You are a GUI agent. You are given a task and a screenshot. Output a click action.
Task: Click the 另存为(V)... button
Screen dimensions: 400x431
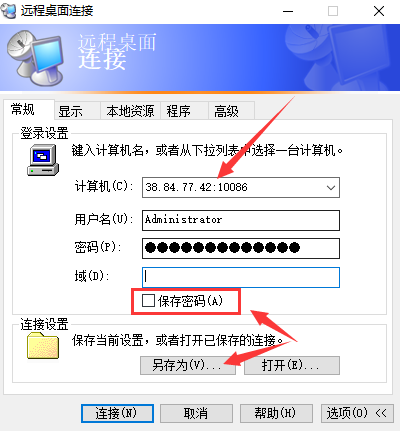tap(188, 366)
